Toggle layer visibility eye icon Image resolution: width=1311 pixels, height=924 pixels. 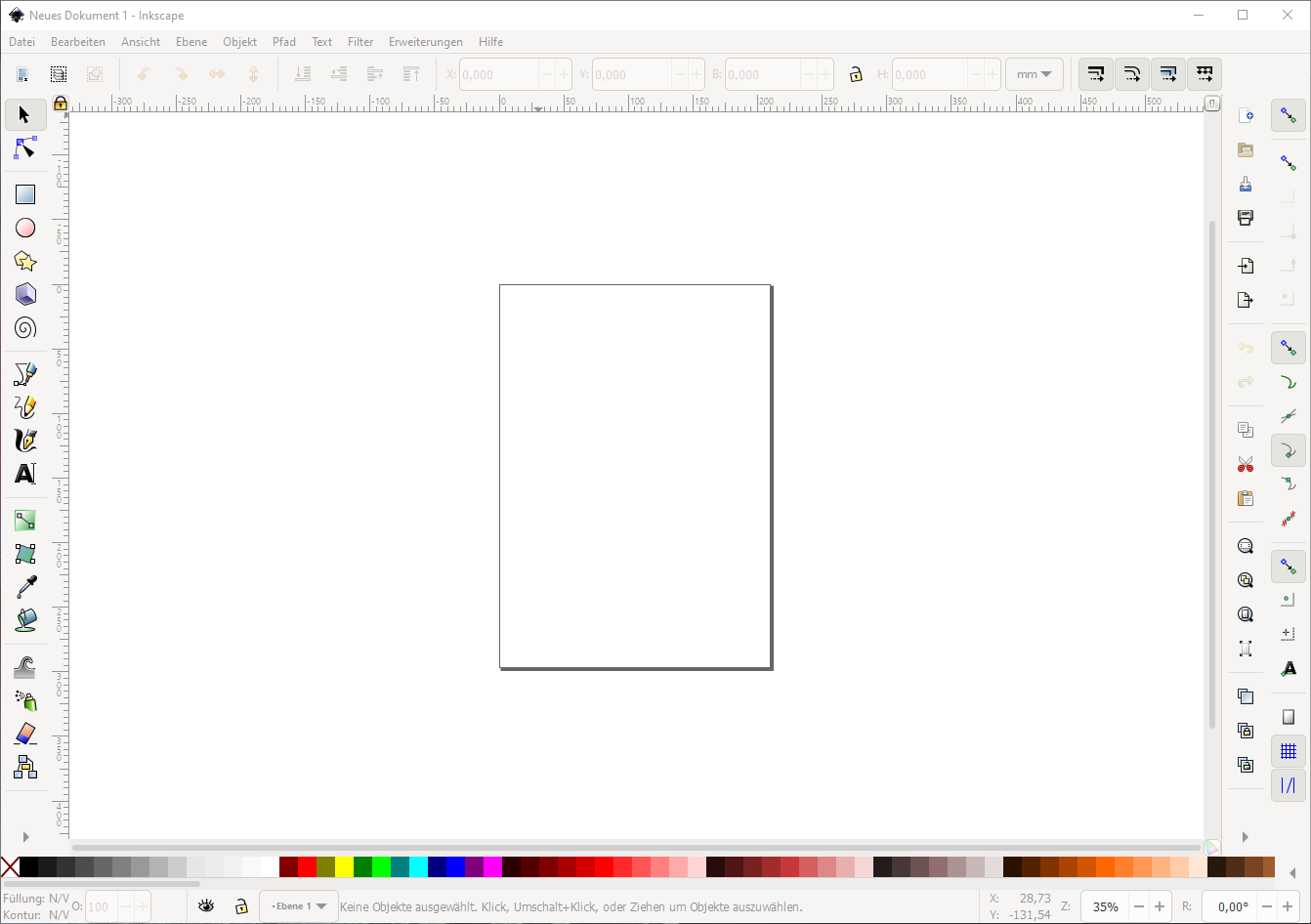pos(206,906)
